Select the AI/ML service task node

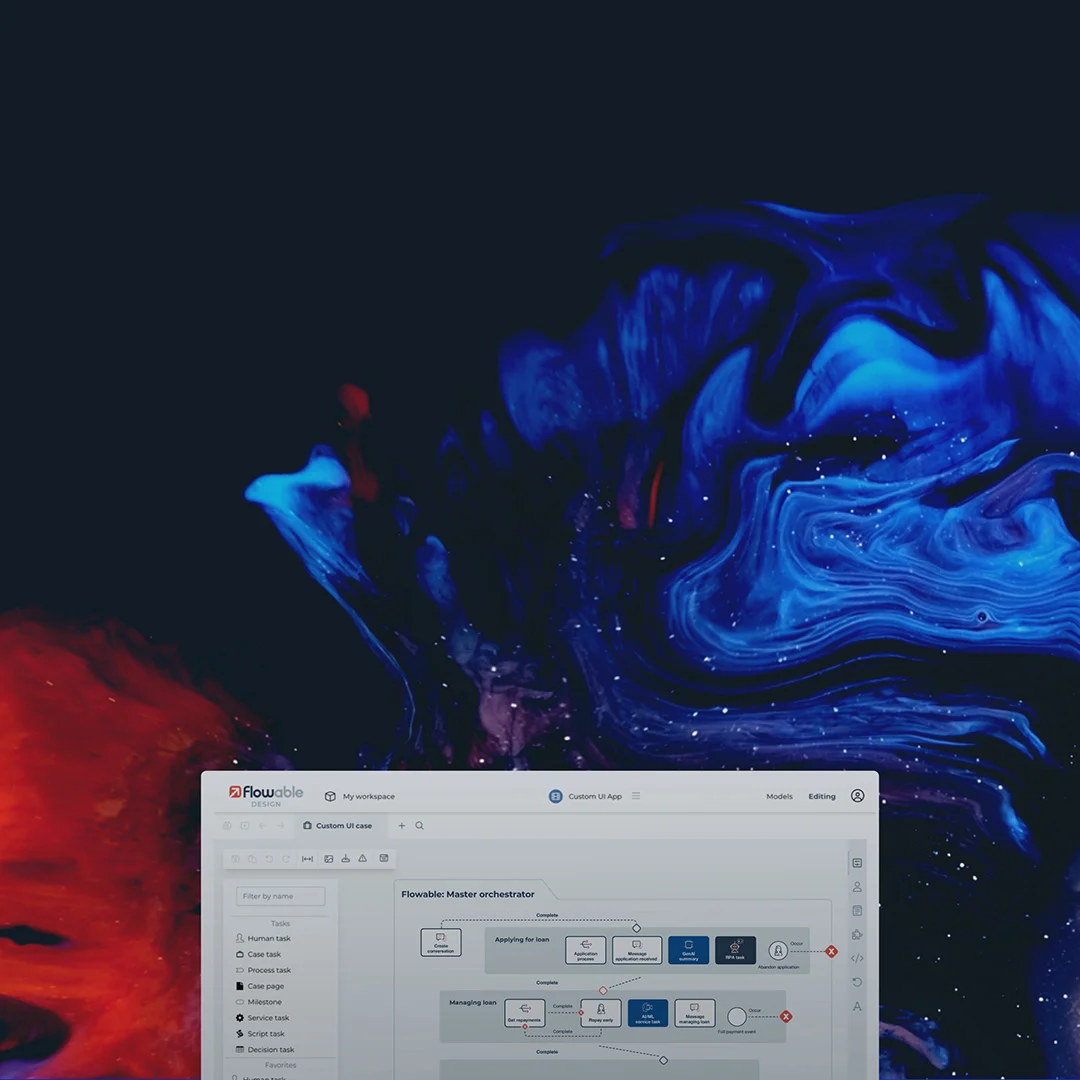pyautogui.click(x=647, y=1012)
